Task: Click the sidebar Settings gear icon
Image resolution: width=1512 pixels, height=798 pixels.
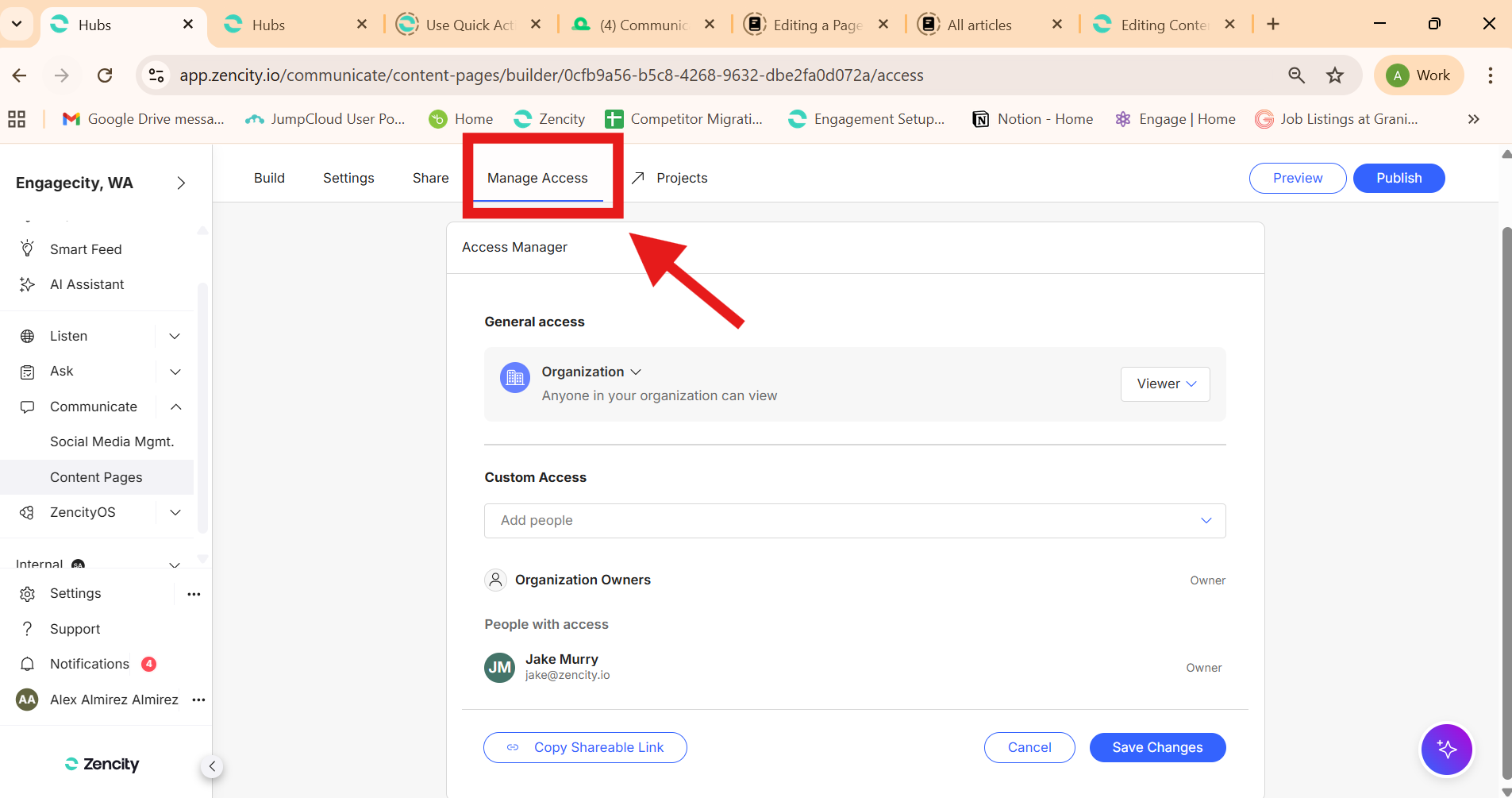Action: pyautogui.click(x=27, y=594)
